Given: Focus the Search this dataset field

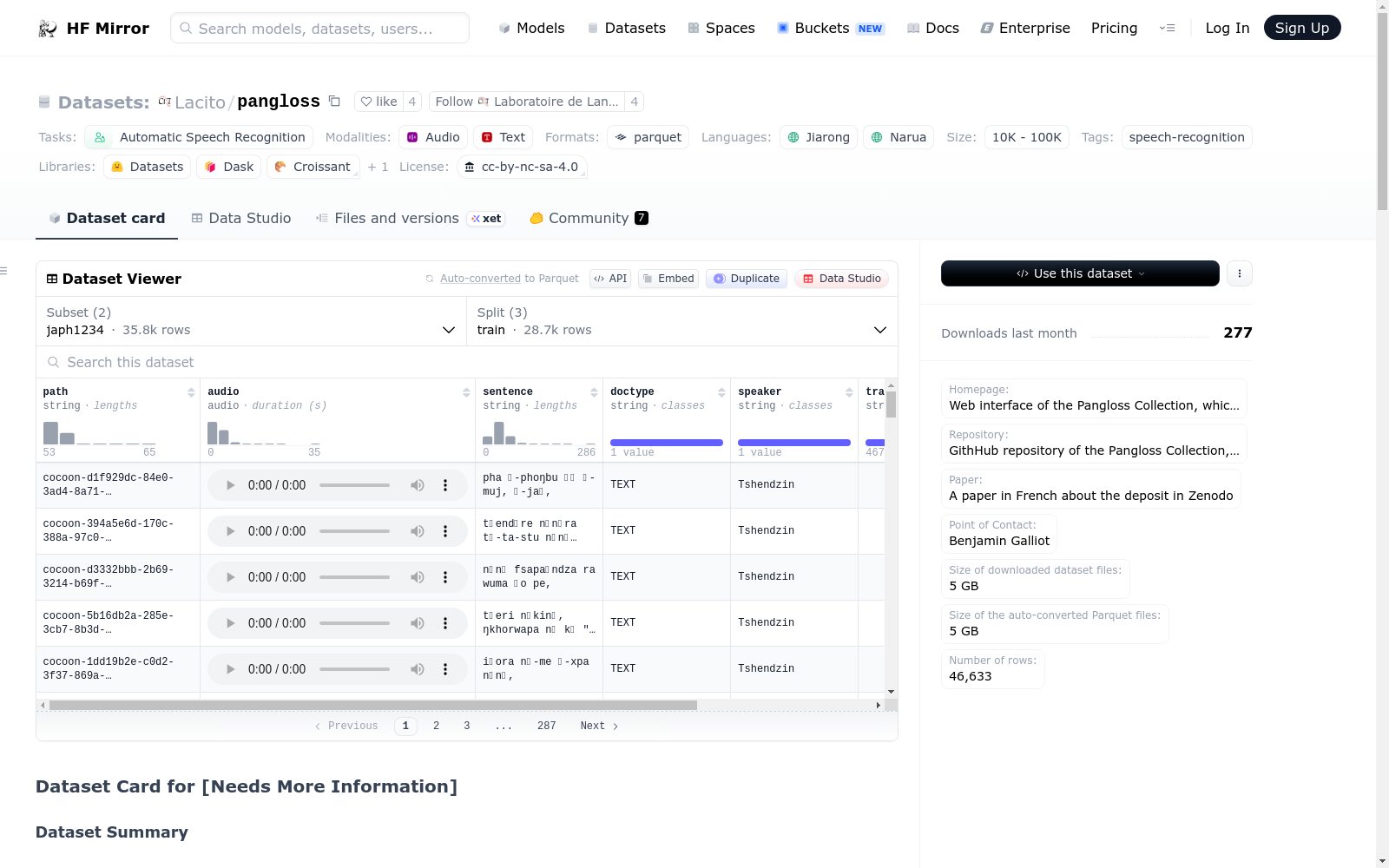Looking at the screenshot, I should click(x=467, y=362).
